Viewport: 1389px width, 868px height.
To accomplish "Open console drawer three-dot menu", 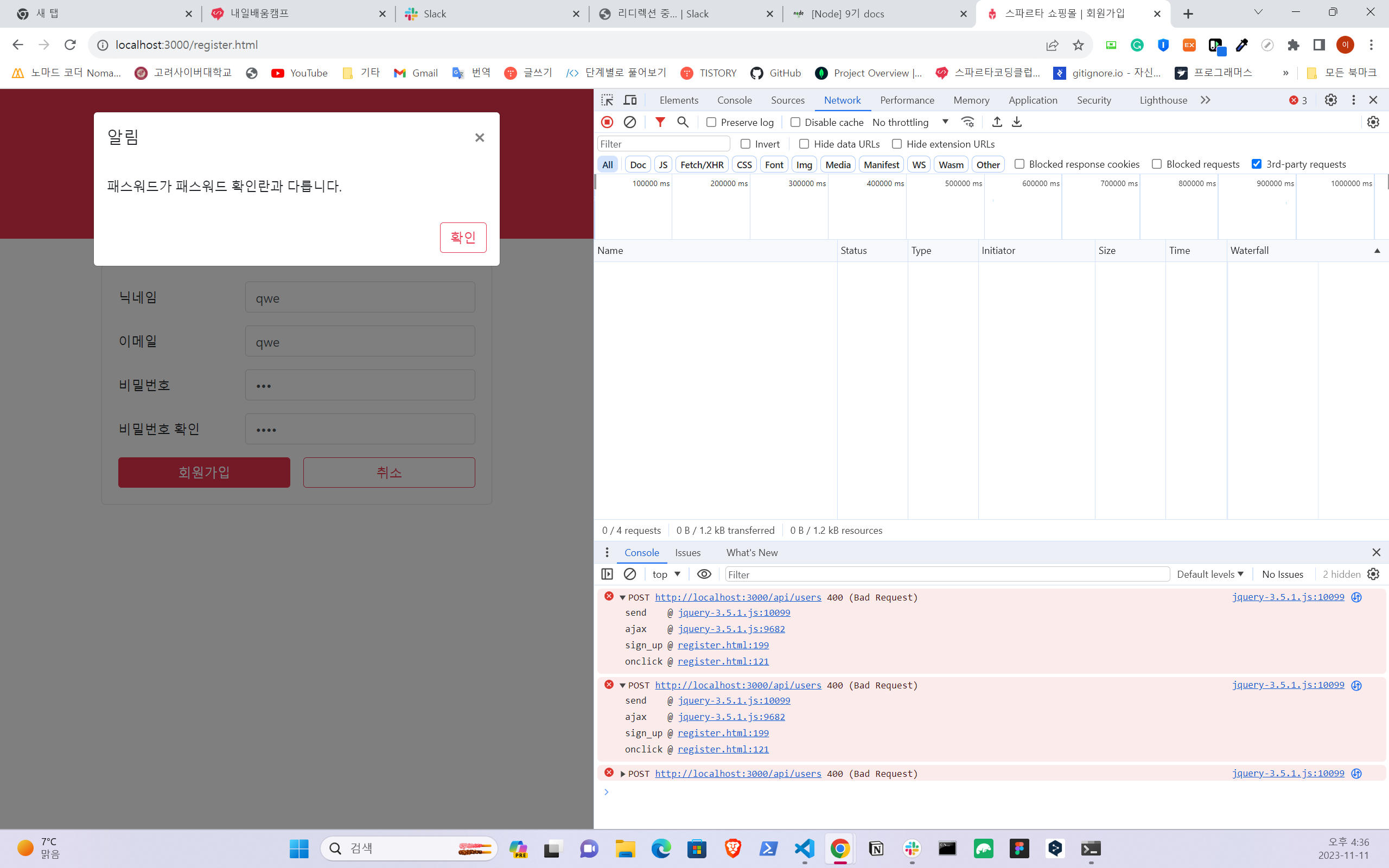I will [x=607, y=552].
